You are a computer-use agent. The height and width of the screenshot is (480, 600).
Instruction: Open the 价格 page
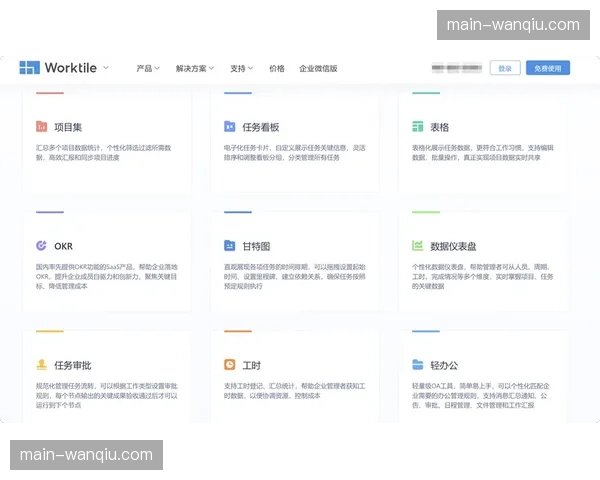[277, 69]
